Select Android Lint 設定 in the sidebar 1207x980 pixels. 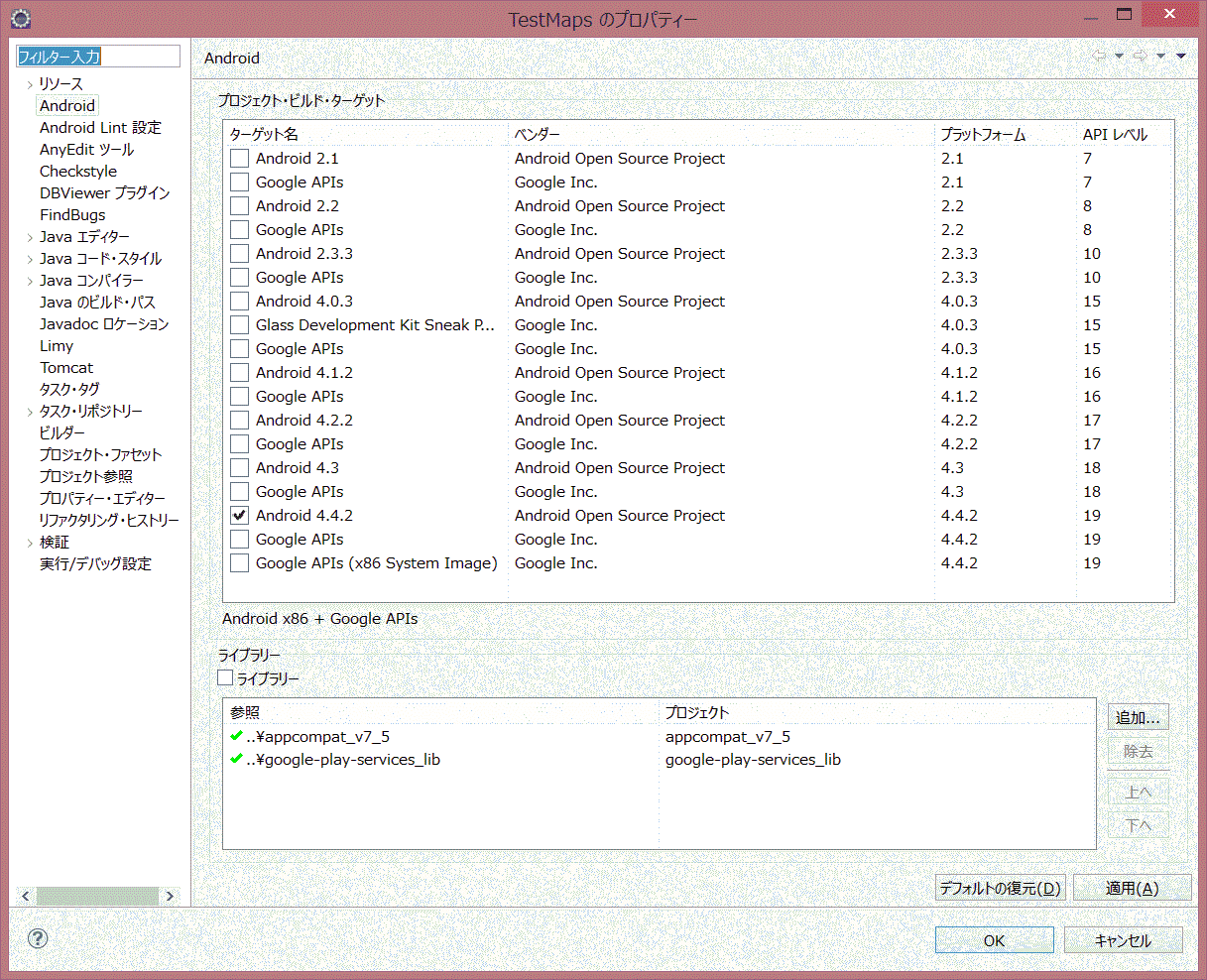100,128
